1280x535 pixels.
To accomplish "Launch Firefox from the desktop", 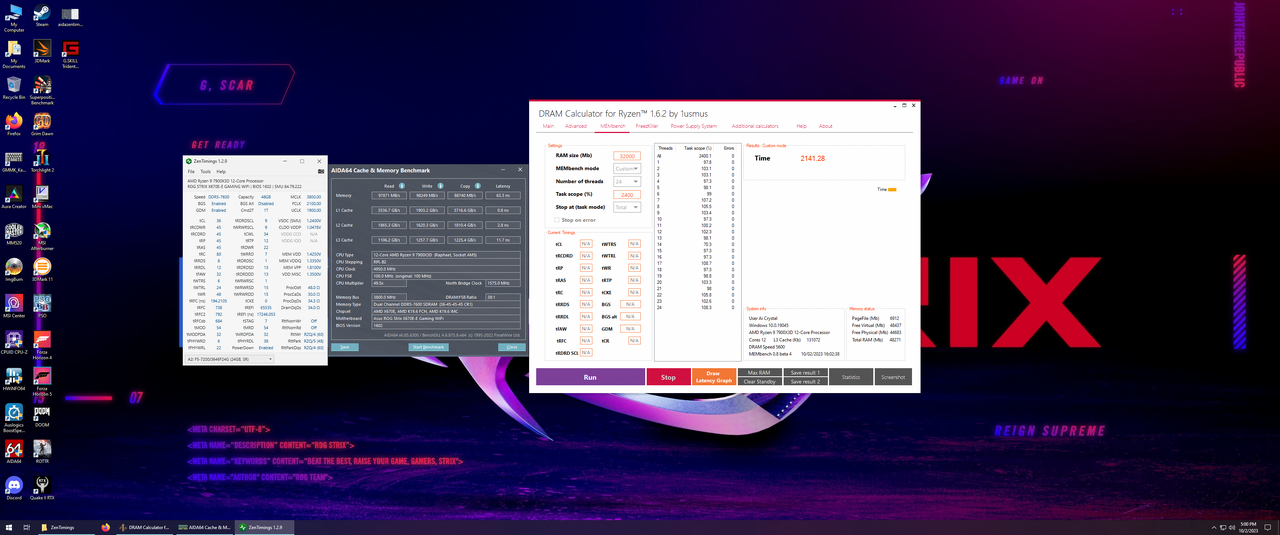I will point(14,125).
